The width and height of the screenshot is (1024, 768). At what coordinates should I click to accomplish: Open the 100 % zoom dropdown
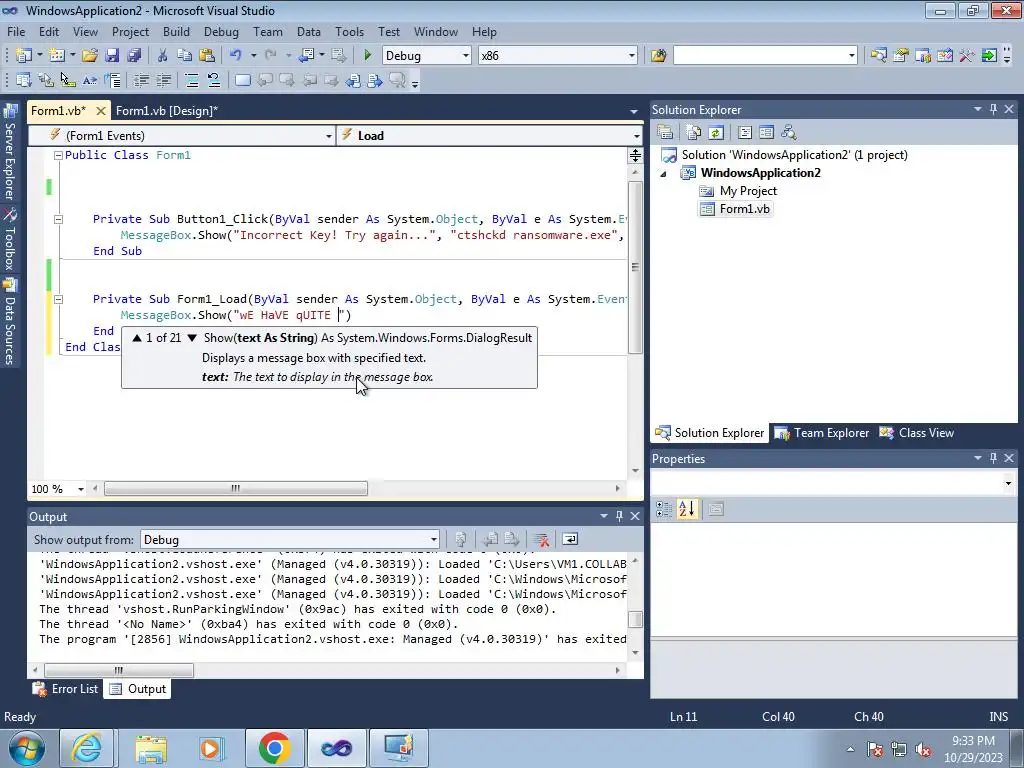(80, 488)
